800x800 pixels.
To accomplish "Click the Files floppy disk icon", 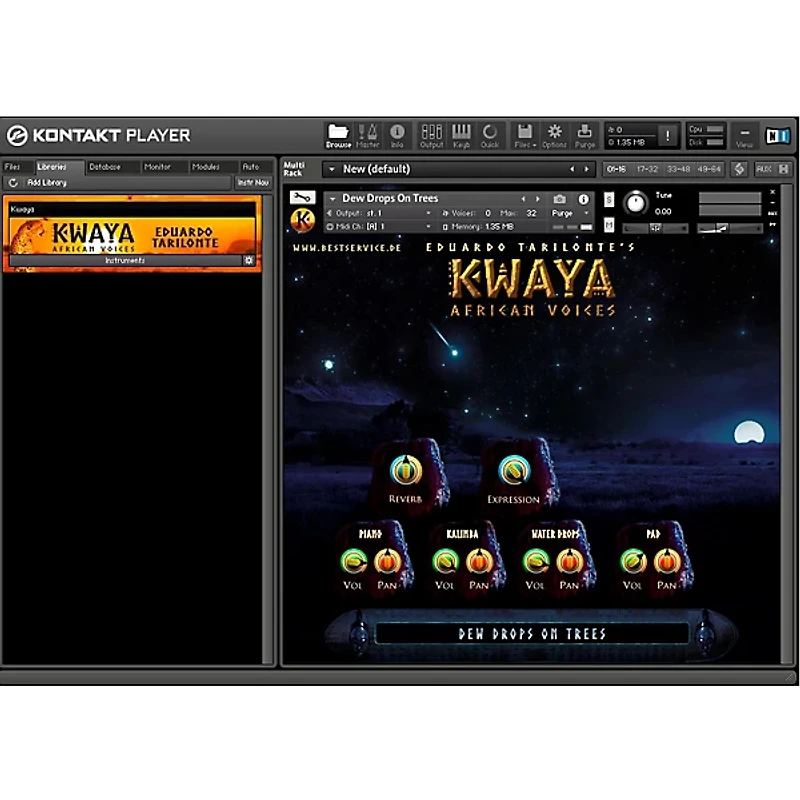I will [x=525, y=135].
